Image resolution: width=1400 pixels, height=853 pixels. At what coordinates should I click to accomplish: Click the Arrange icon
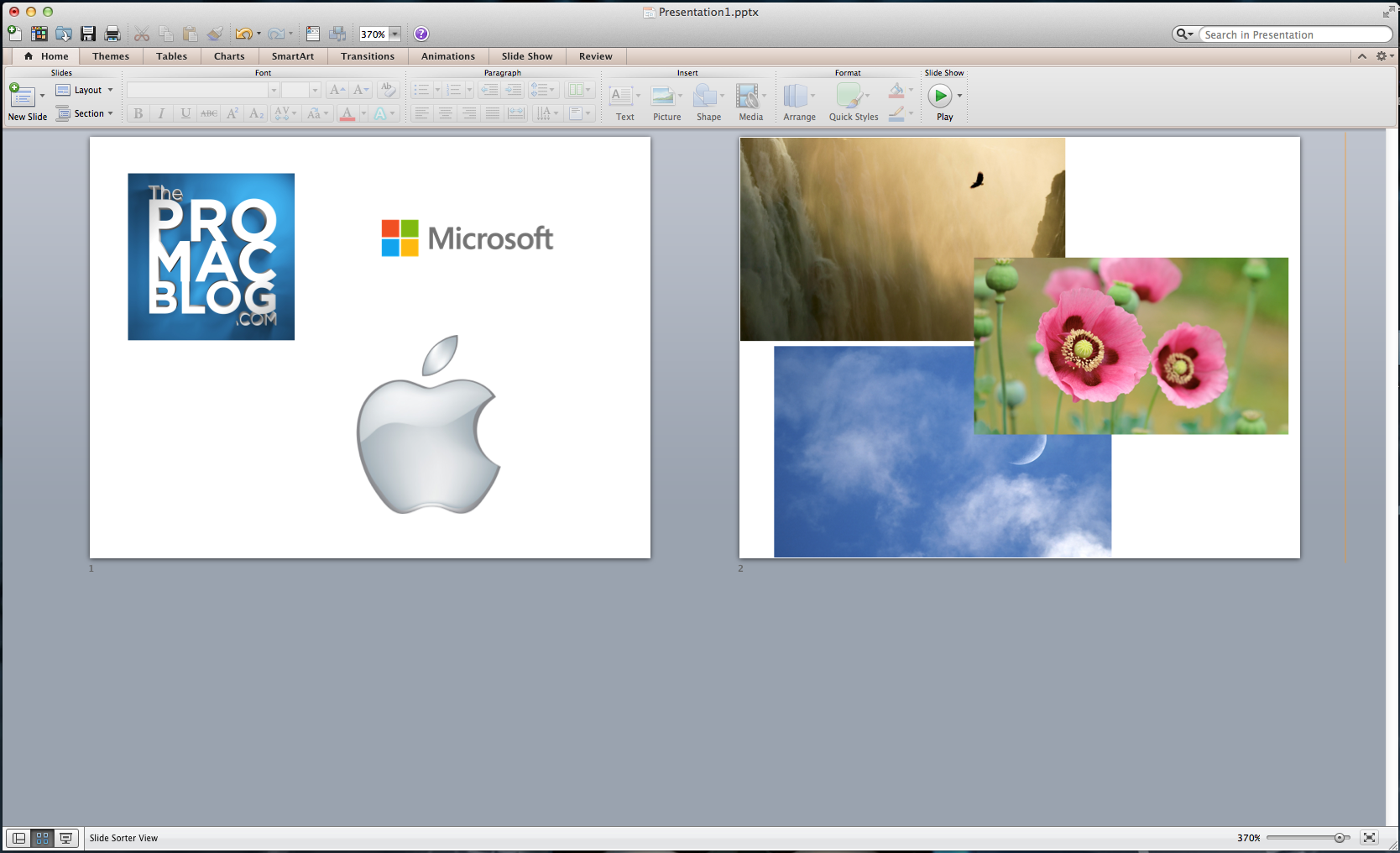pyautogui.click(x=796, y=96)
